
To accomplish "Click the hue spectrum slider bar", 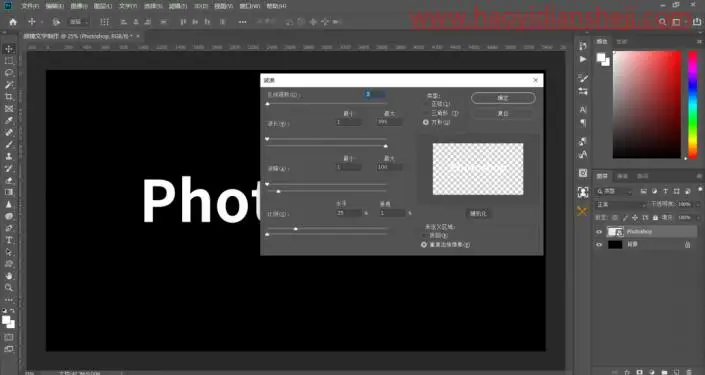I will pos(693,104).
